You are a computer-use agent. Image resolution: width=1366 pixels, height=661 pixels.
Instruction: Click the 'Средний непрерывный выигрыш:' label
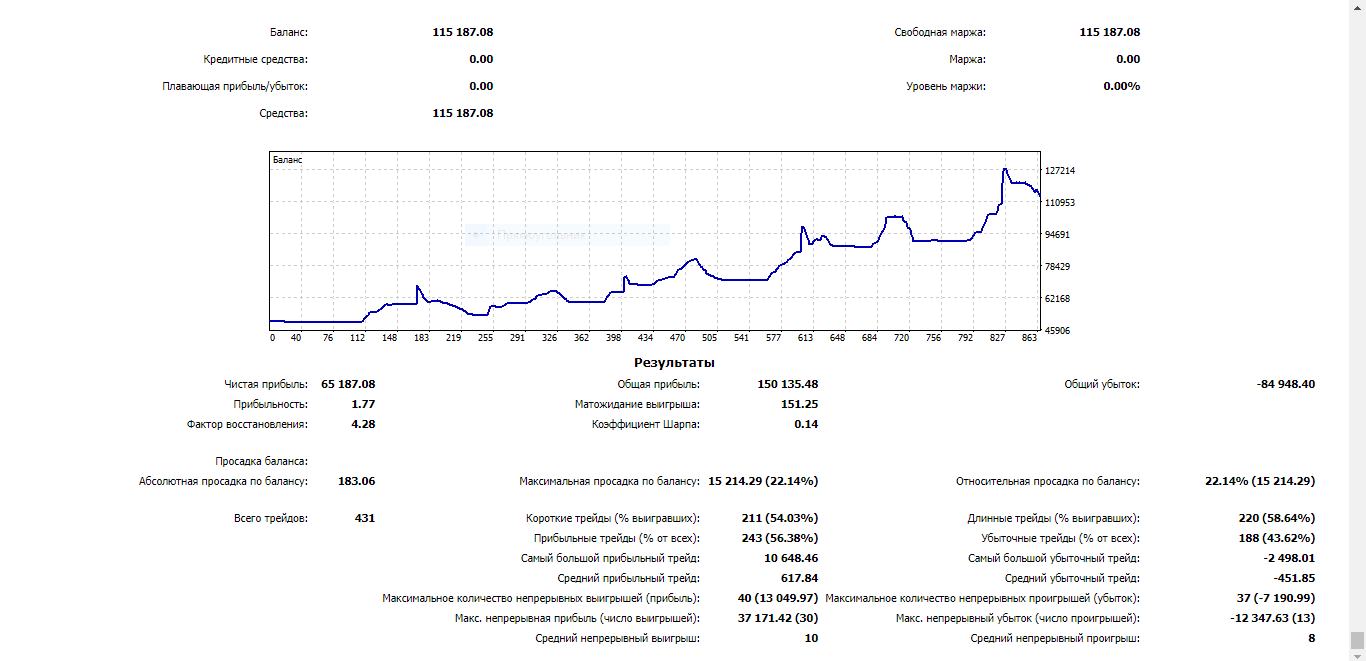pyautogui.click(x=617, y=638)
